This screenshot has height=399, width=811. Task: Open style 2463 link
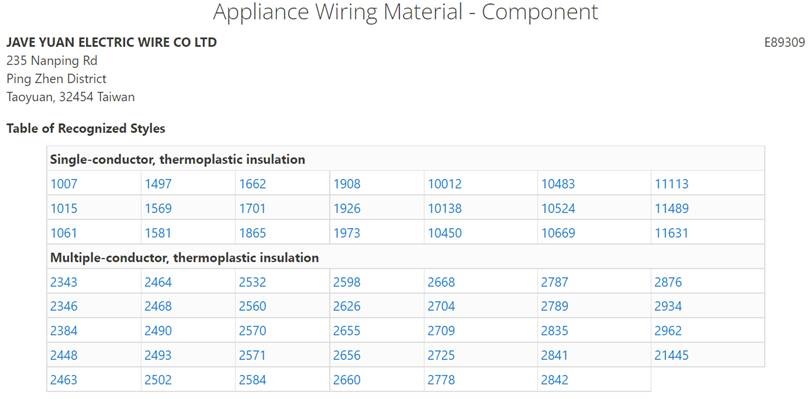64,380
